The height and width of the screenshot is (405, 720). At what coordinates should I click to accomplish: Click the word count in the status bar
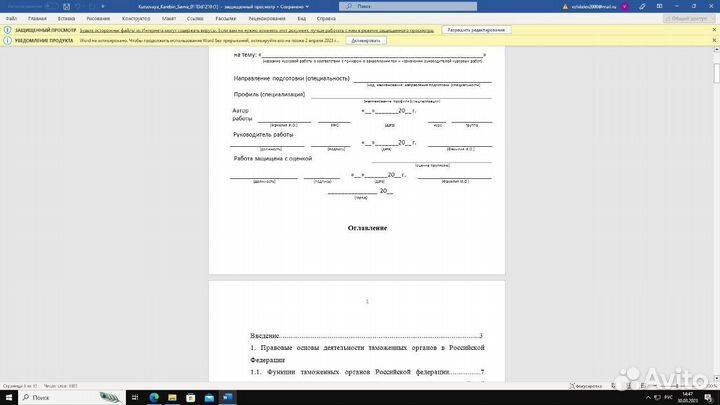56,386
